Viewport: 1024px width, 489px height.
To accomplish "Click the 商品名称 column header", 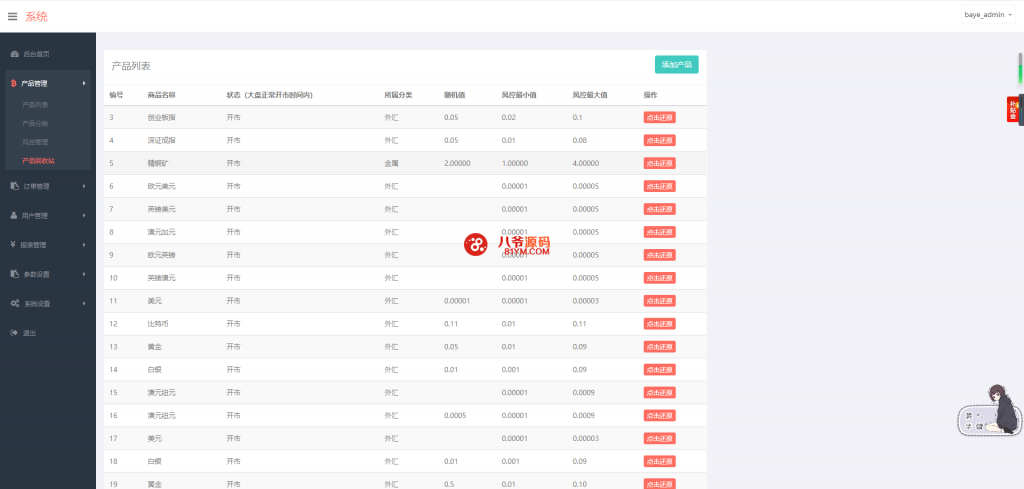I will [161, 95].
